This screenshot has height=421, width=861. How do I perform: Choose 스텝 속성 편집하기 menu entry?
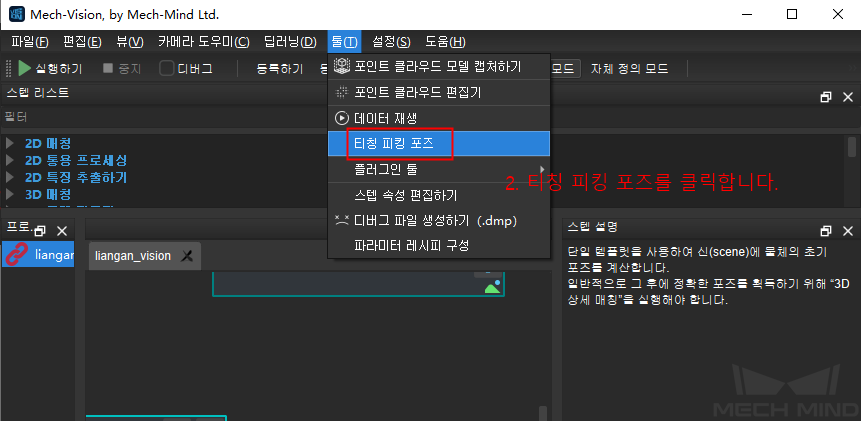[x=439, y=195]
